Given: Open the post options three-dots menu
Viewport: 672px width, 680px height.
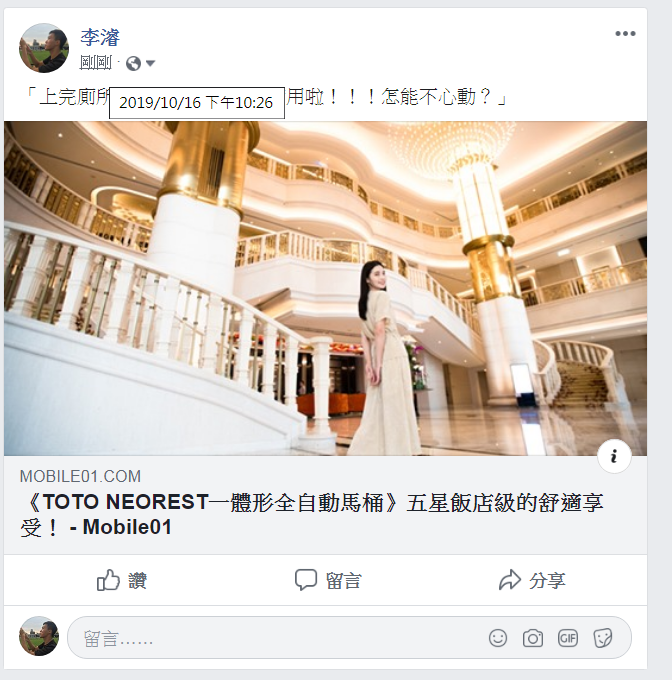Looking at the screenshot, I should tap(625, 34).
